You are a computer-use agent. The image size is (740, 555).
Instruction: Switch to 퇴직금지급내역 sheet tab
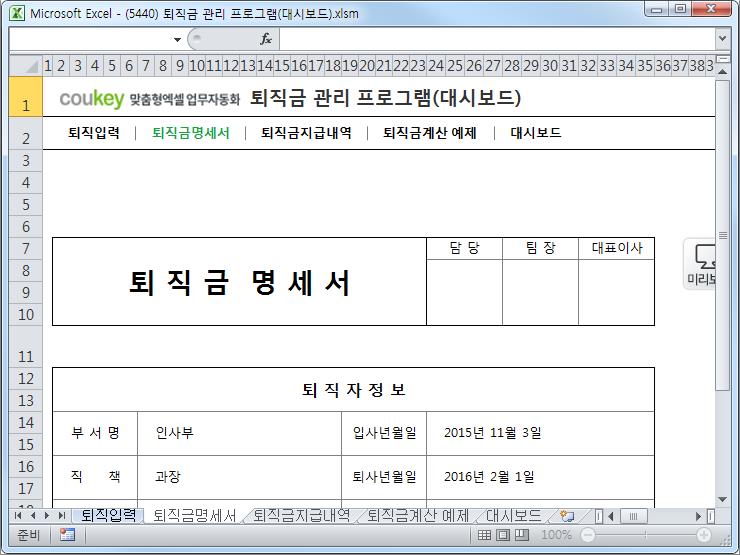click(302, 515)
